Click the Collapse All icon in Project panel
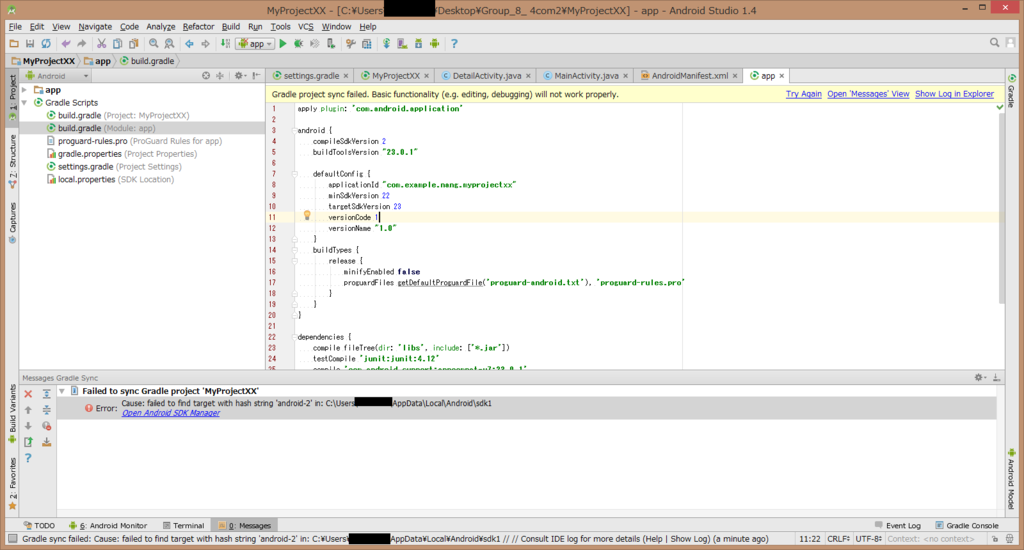This screenshot has width=1024, height=550. click(x=220, y=76)
